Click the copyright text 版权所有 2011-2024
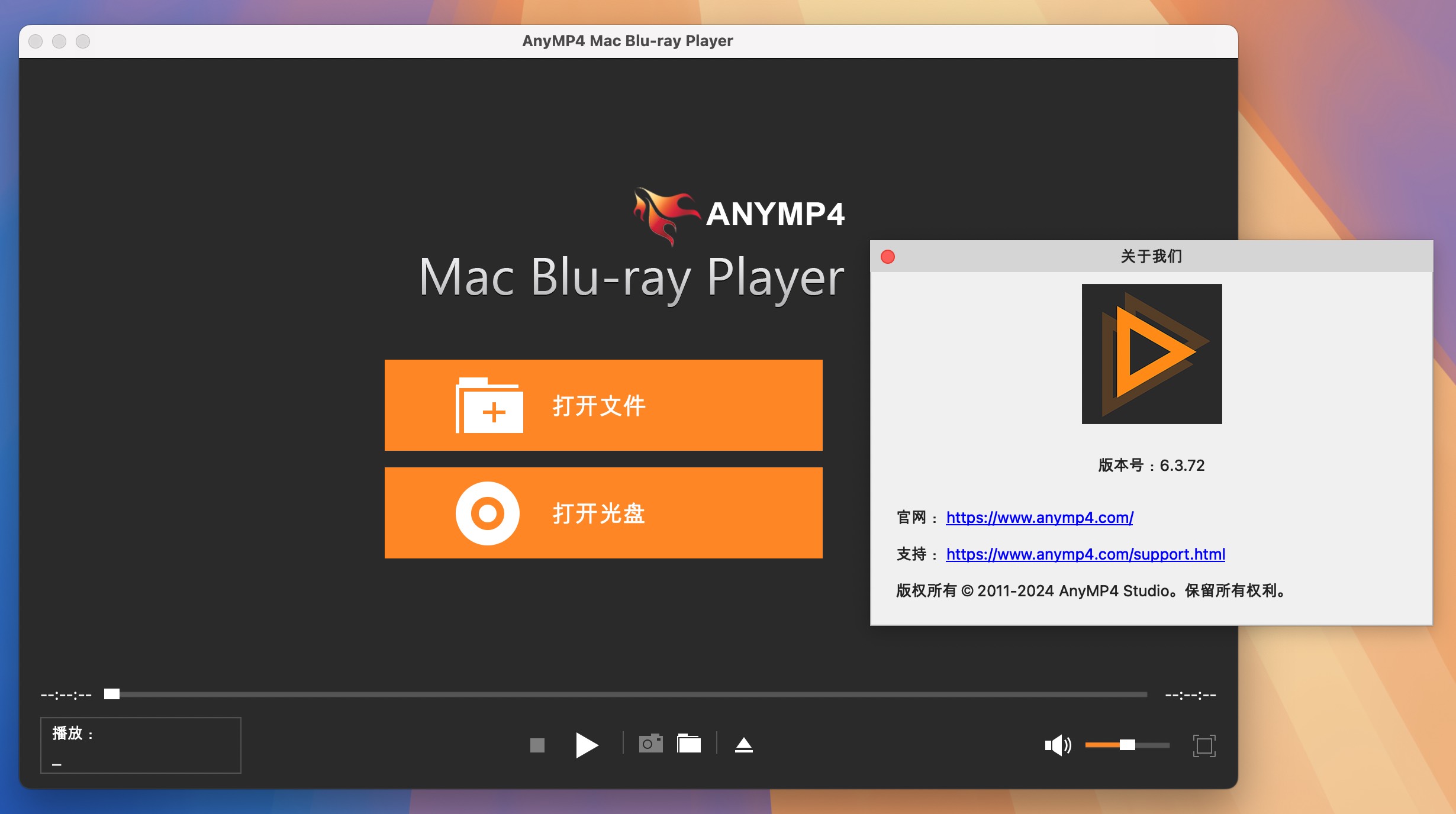Screen dimensions: 1456x814 click(x=1090, y=590)
